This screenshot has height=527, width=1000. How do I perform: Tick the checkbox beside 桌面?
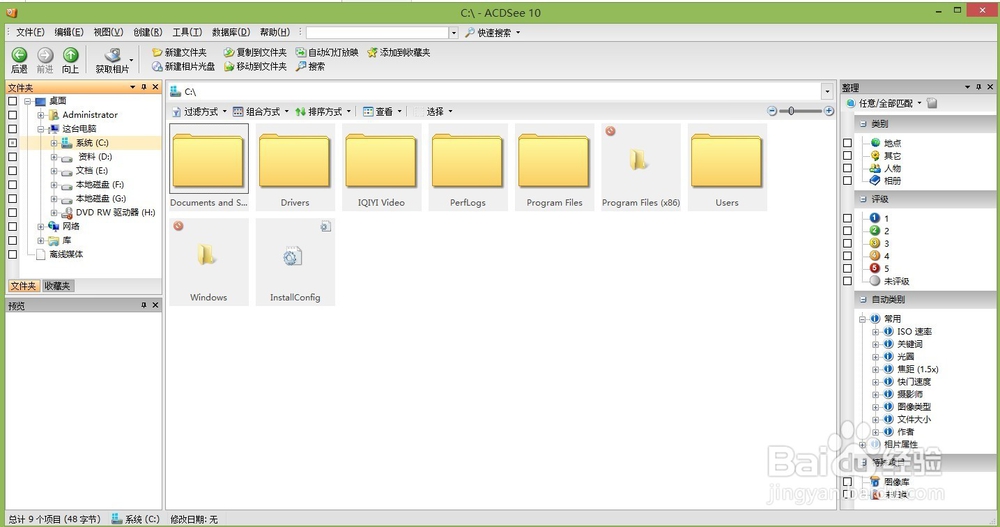[12, 101]
